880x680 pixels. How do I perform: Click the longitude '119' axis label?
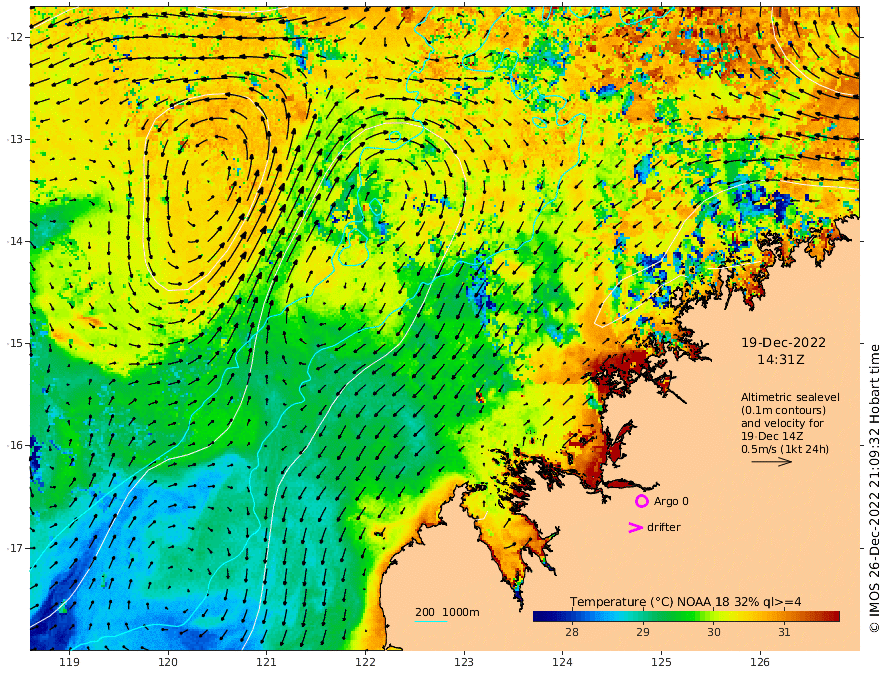70,663
